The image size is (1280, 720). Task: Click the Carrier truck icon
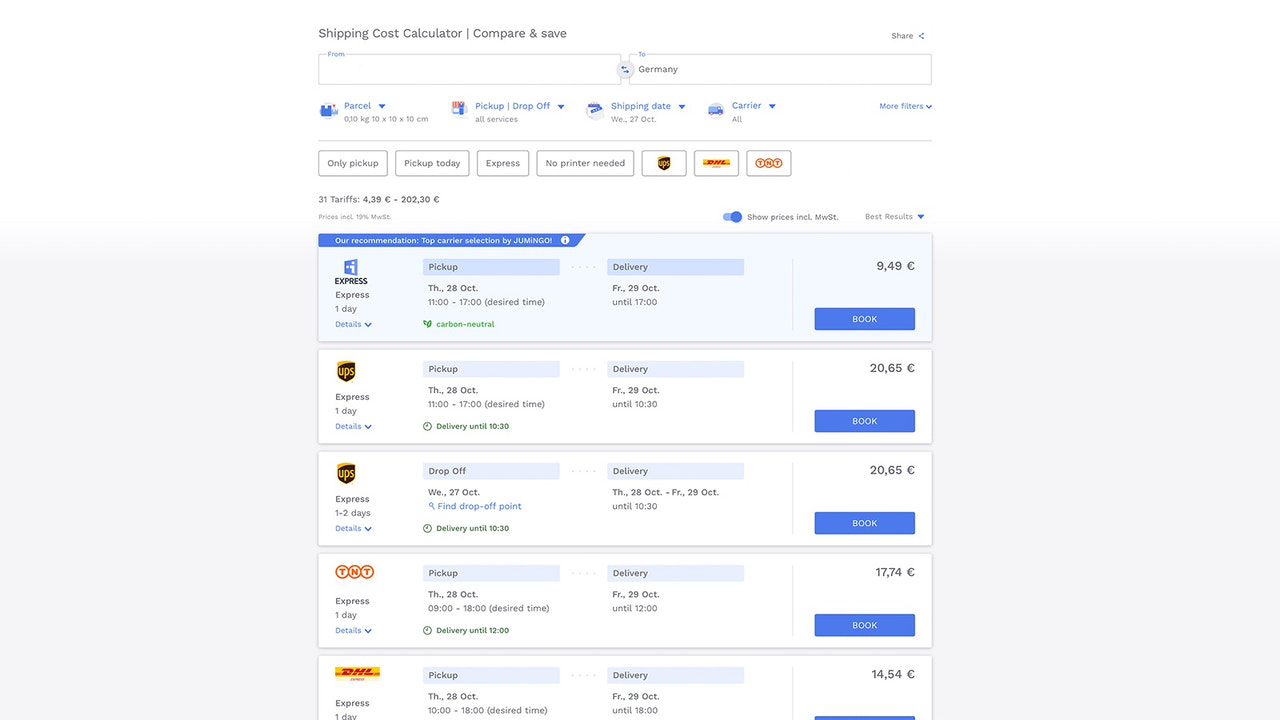pyautogui.click(x=715, y=111)
